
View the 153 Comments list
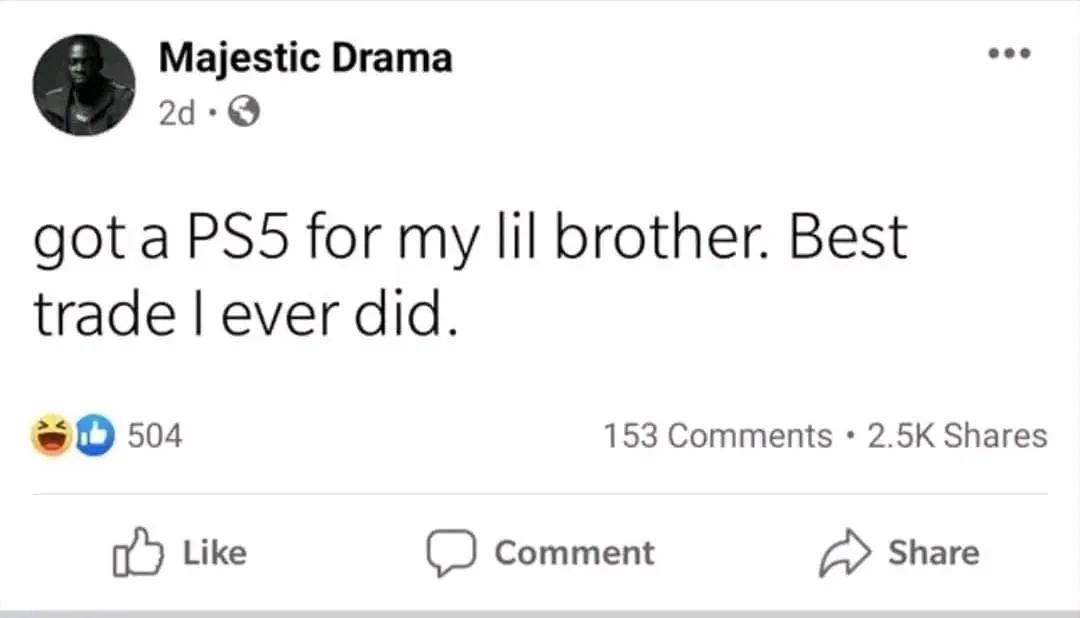coord(717,436)
